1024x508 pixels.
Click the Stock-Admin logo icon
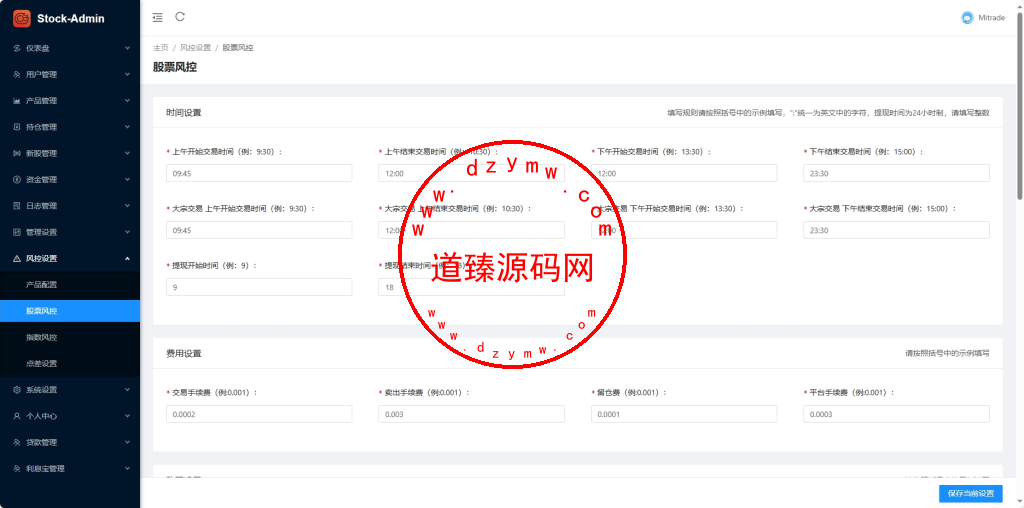click(22, 18)
